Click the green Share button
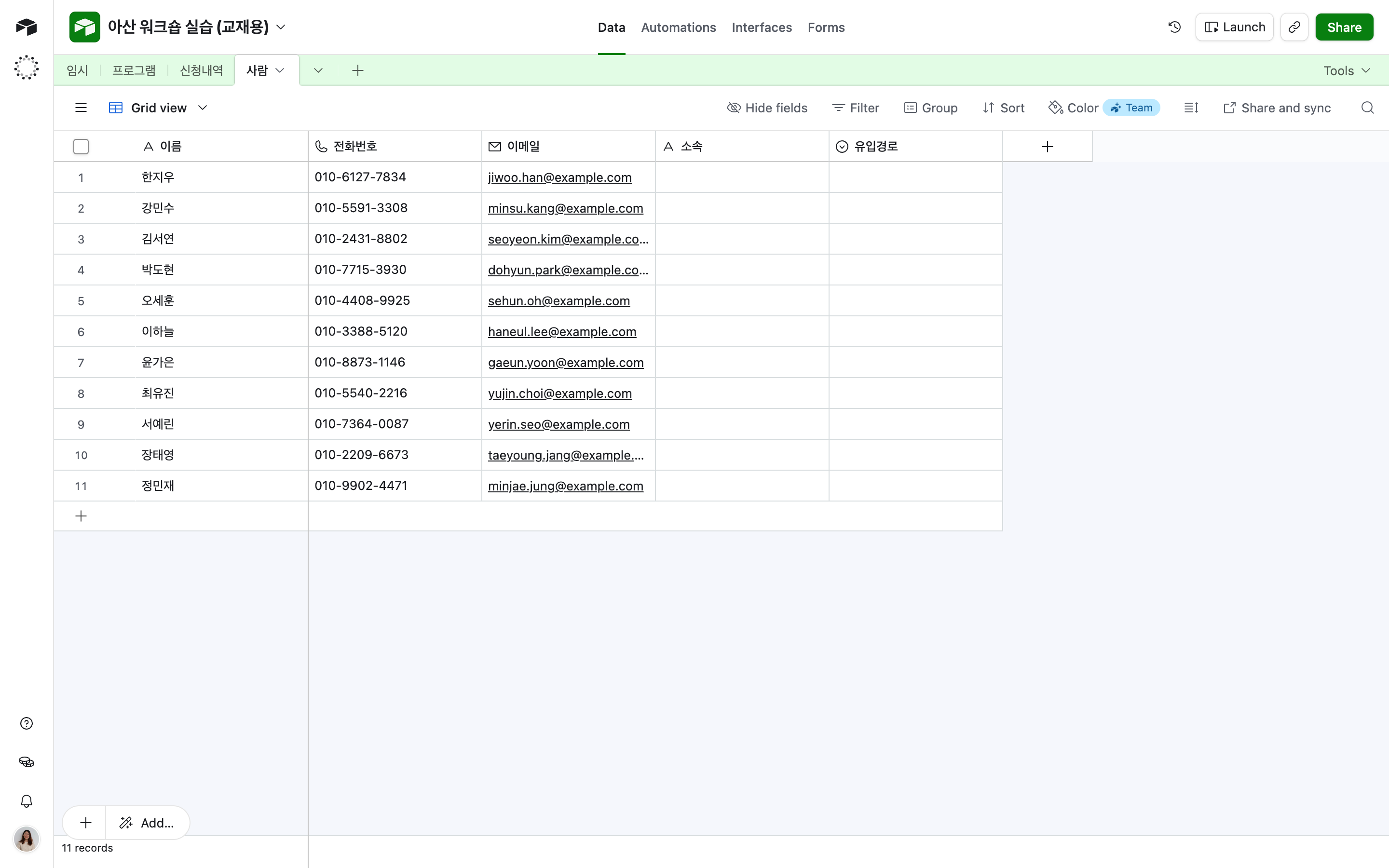This screenshot has height=868, width=1389. coord(1344,27)
